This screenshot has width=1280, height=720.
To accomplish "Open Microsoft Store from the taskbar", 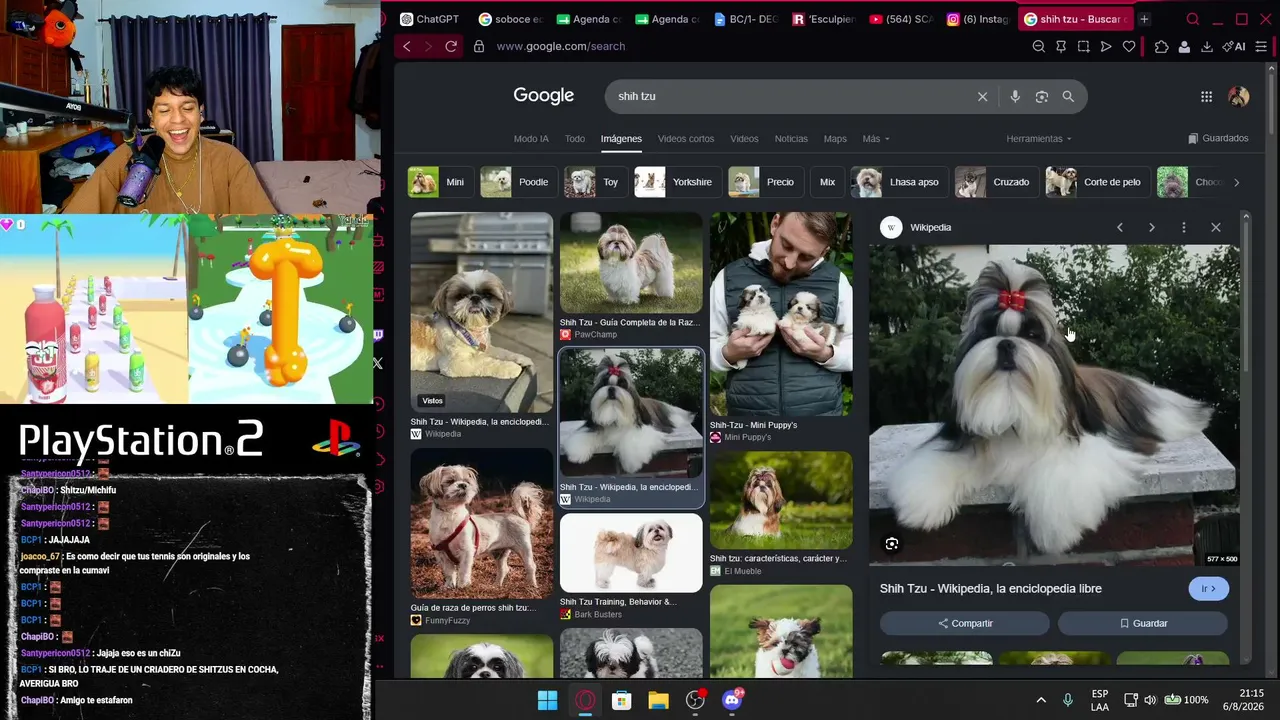I will (622, 700).
